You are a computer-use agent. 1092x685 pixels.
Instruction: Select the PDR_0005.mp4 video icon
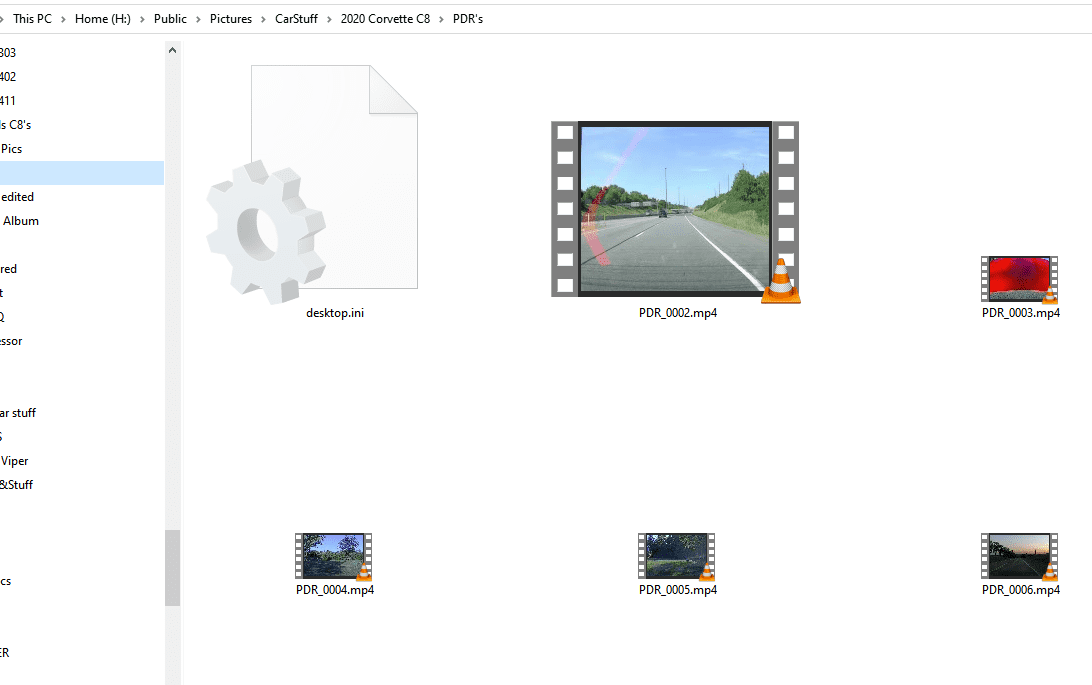[x=677, y=556]
